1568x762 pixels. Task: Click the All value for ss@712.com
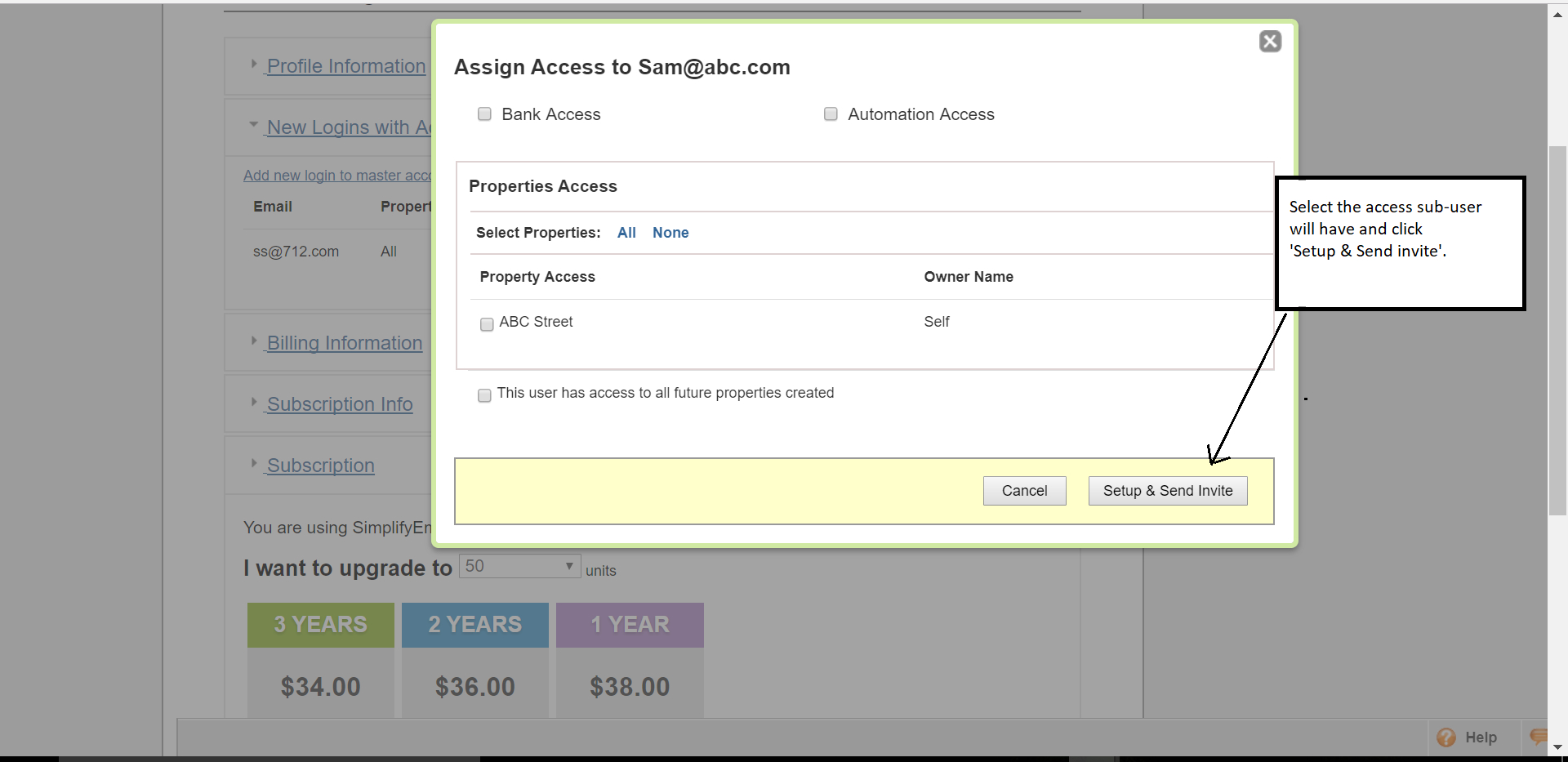(x=389, y=252)
